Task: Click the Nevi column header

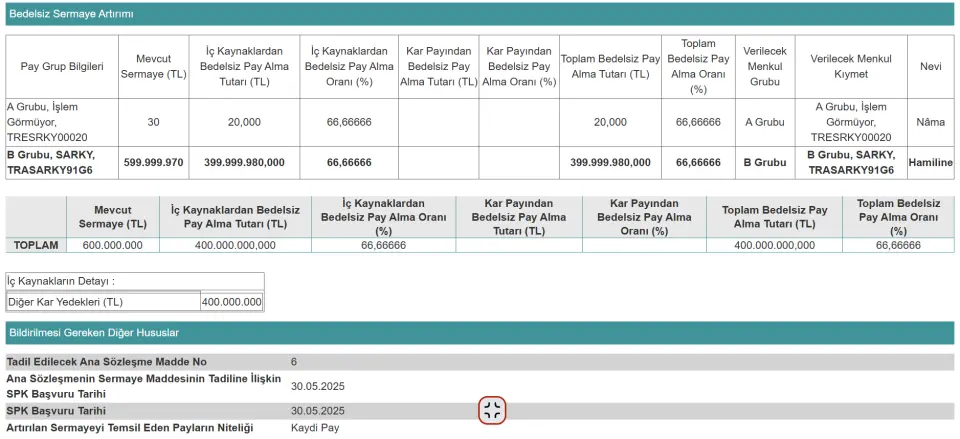Action: (930, 66)
